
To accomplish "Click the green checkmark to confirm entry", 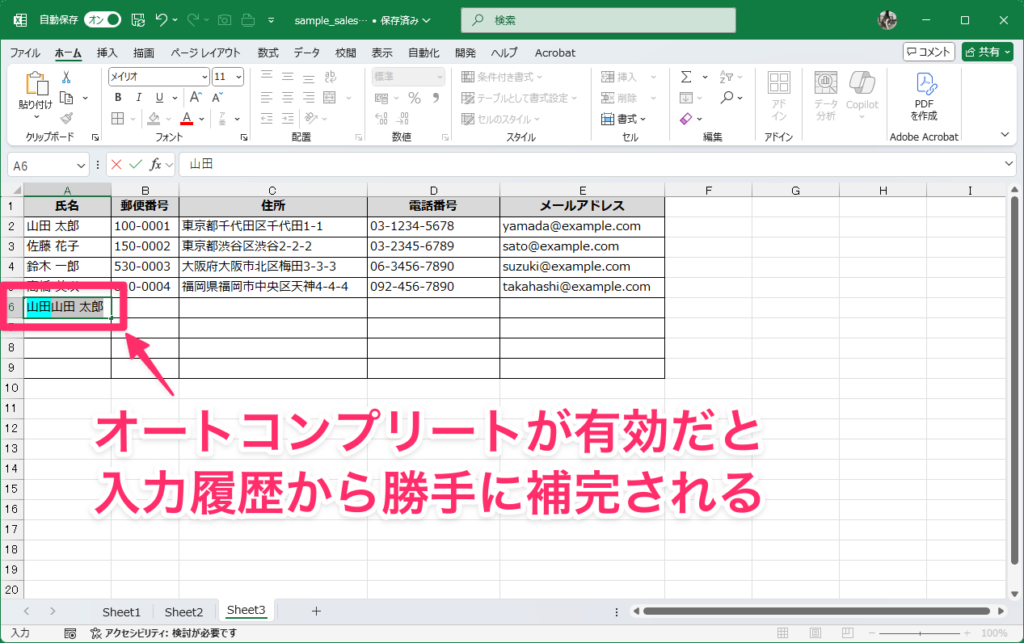I will tap(136, 165).
